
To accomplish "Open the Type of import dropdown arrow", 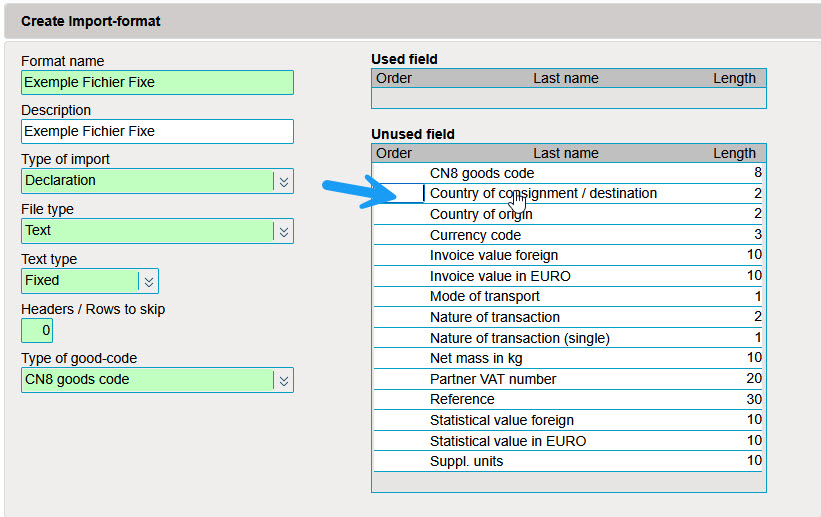I will tap(284, 181).
